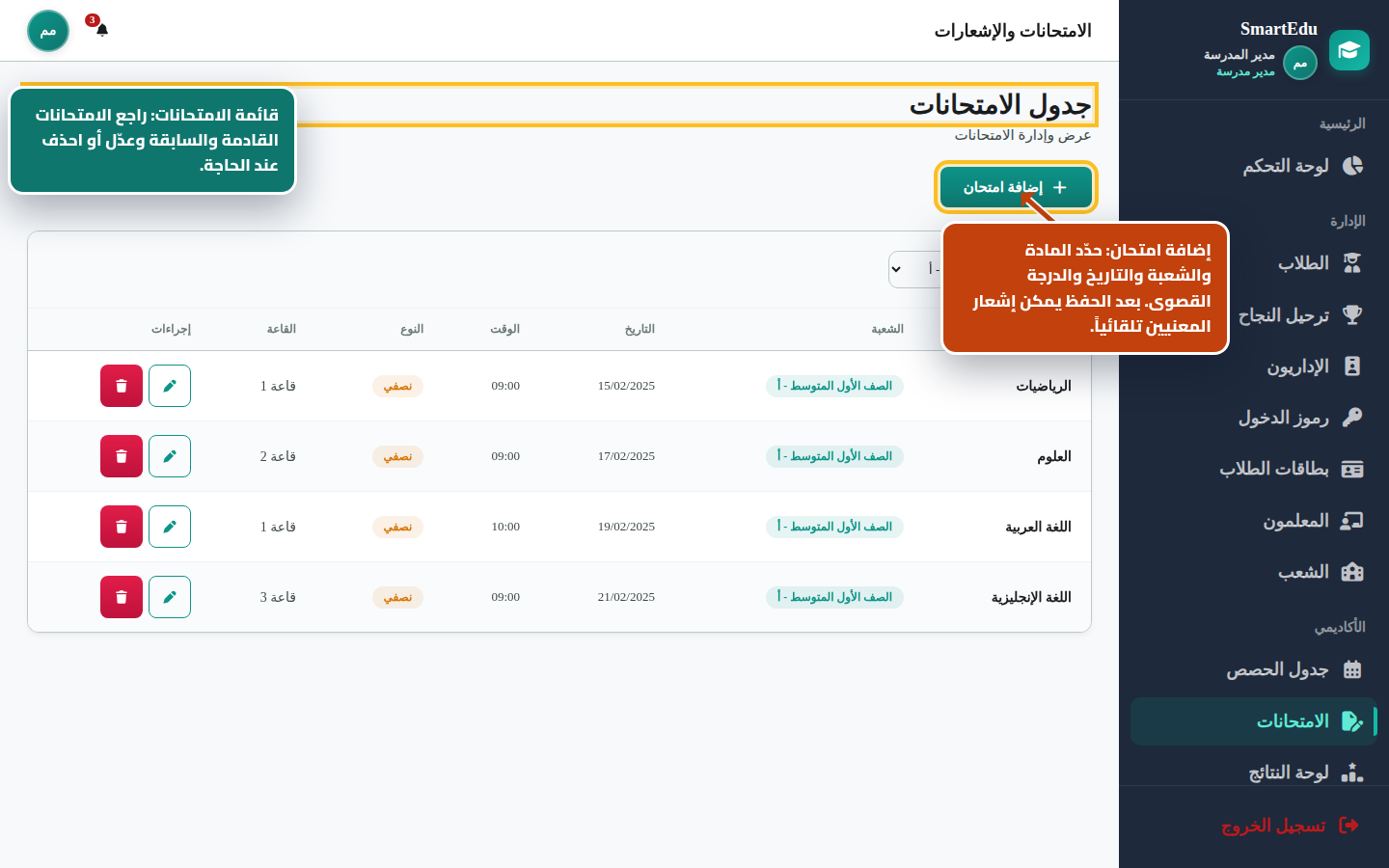Edit the العلوم exam row

[170, 456]
